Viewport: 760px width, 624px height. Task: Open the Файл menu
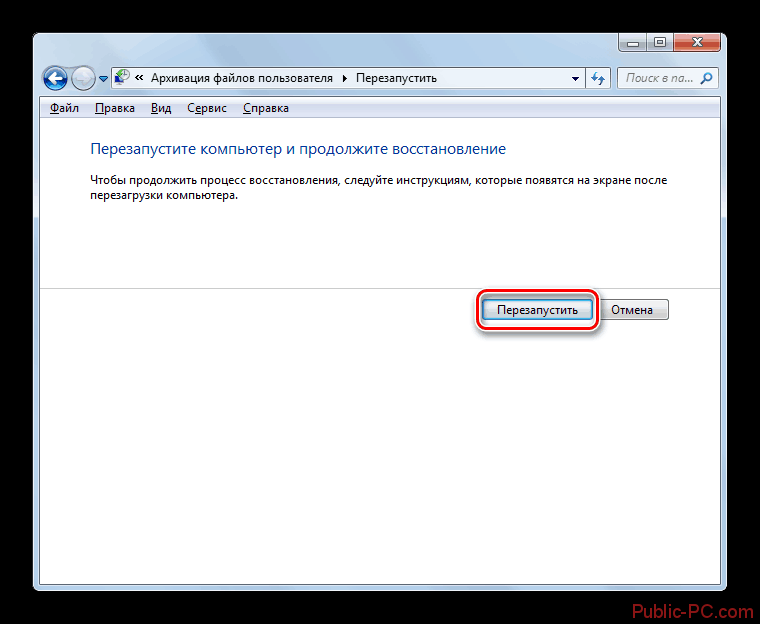pyautogui.click(x=64, y=108)
